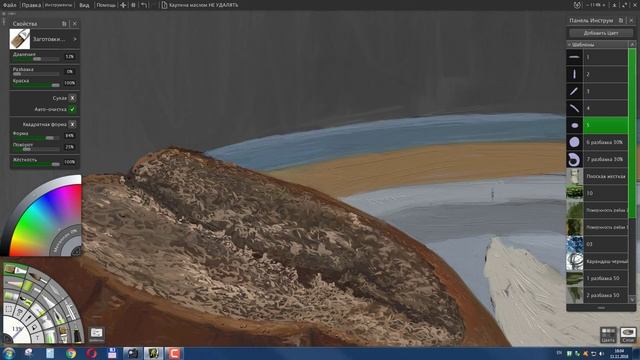This screenshot has width=640, height=360.
Task: Click the taskbar clock
Action: point(619,353)
